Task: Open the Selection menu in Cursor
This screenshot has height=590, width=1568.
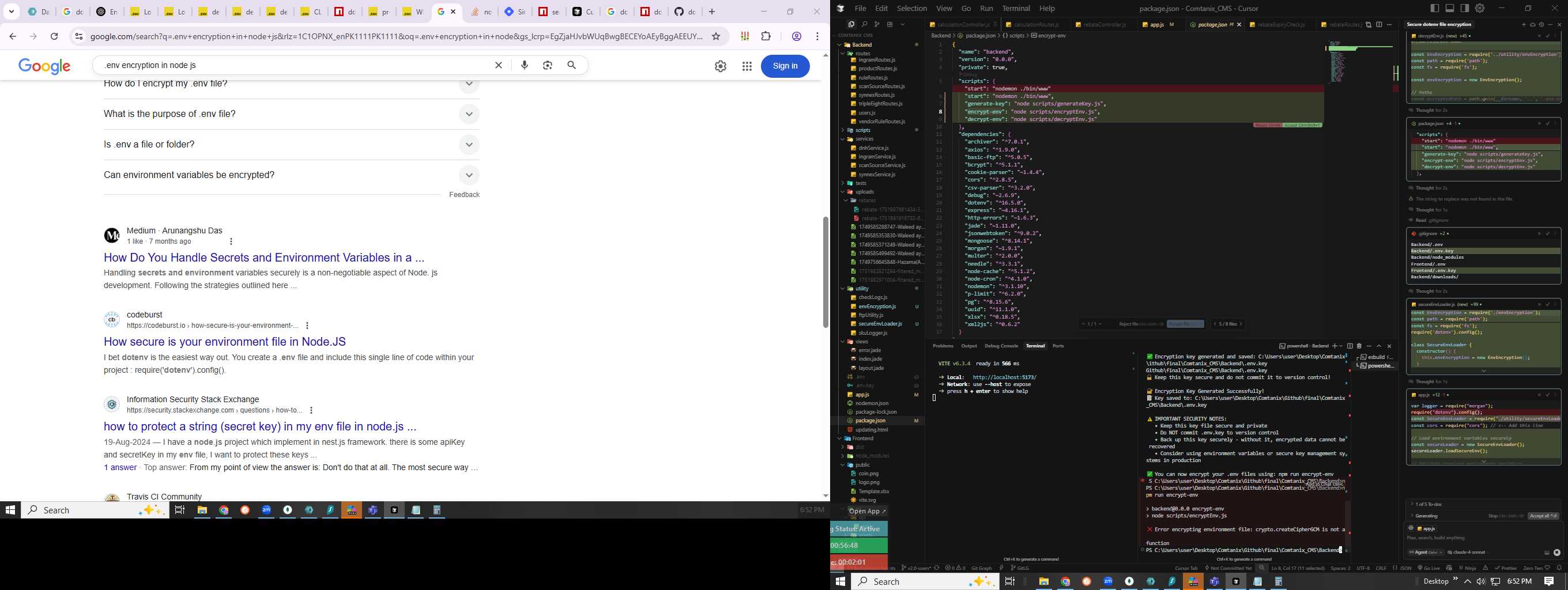Action: click(912, 9)
